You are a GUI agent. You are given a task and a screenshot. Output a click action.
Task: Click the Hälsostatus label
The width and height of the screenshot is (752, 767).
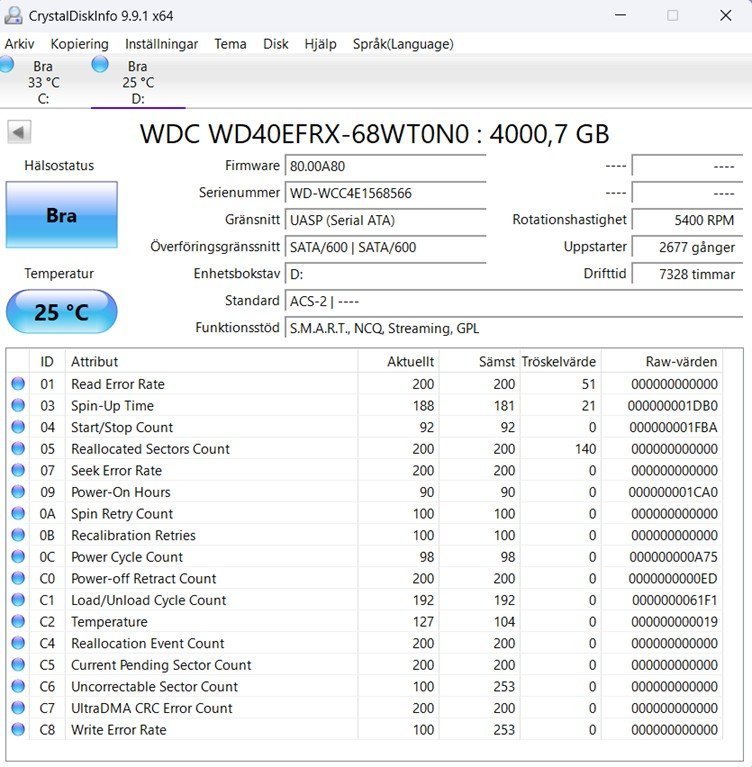[59, 165]
